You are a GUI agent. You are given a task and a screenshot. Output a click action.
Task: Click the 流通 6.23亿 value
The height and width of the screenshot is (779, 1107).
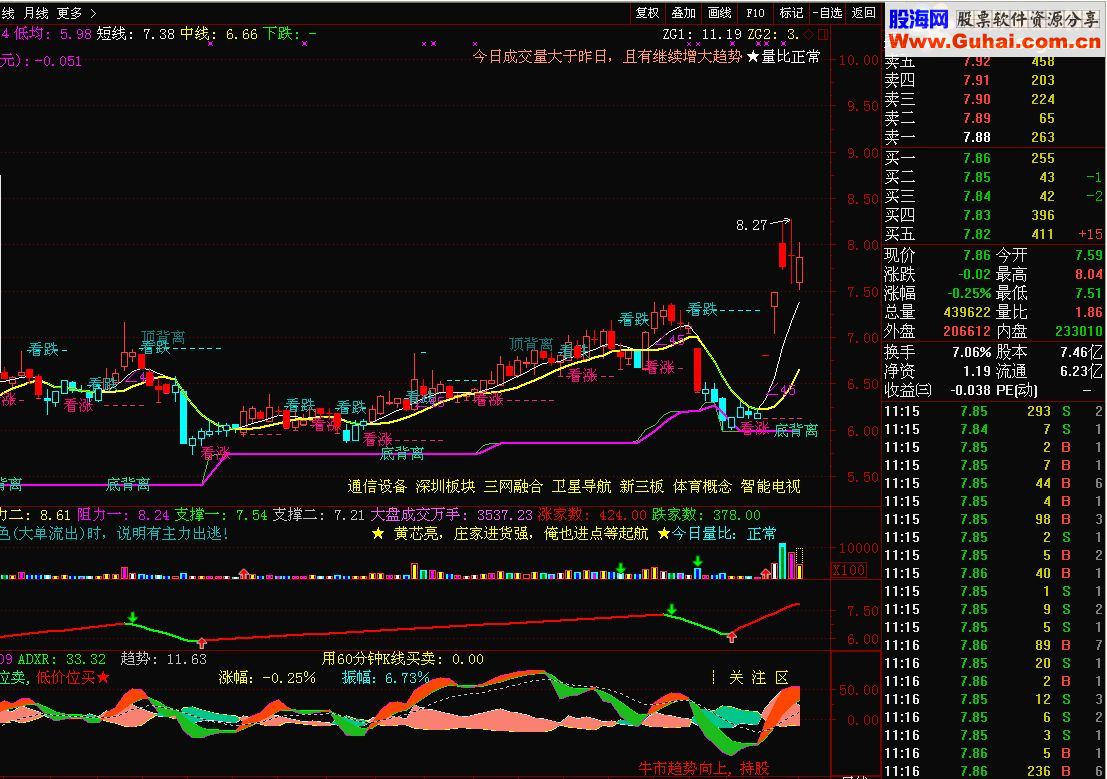[x=1082, y=371]
